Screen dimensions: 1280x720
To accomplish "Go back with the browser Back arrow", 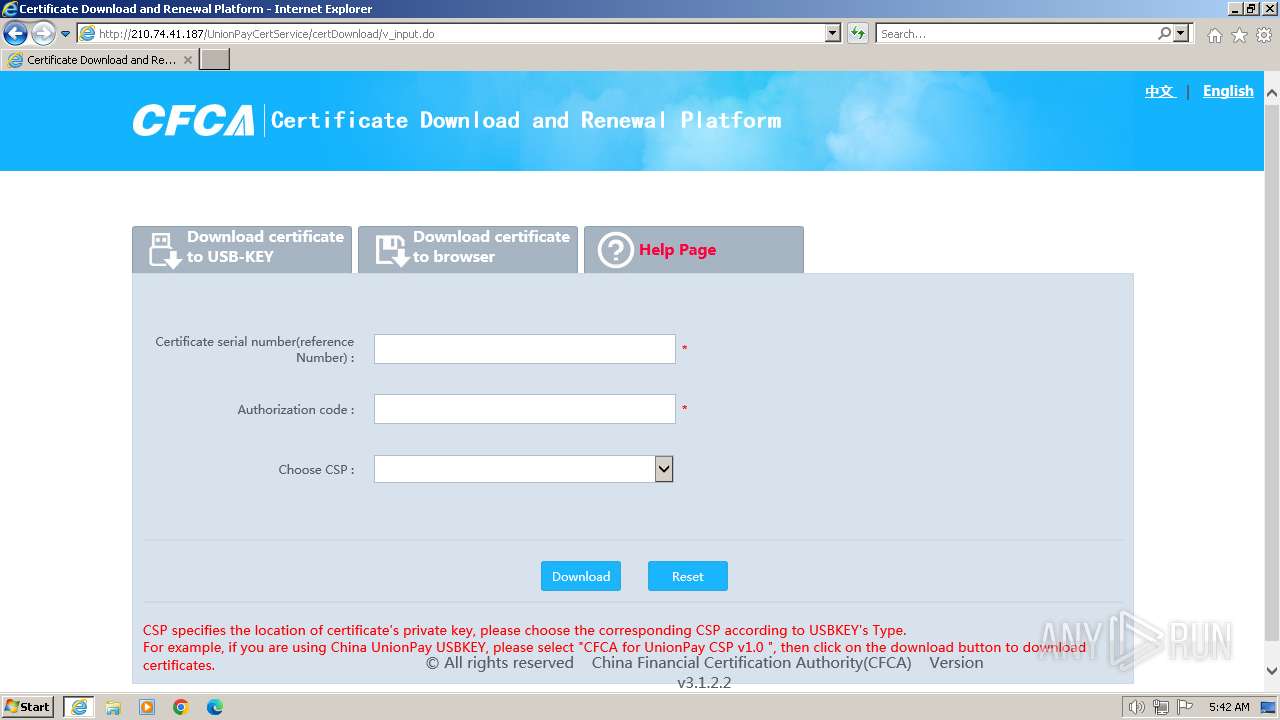I will (x=15, y=34).
